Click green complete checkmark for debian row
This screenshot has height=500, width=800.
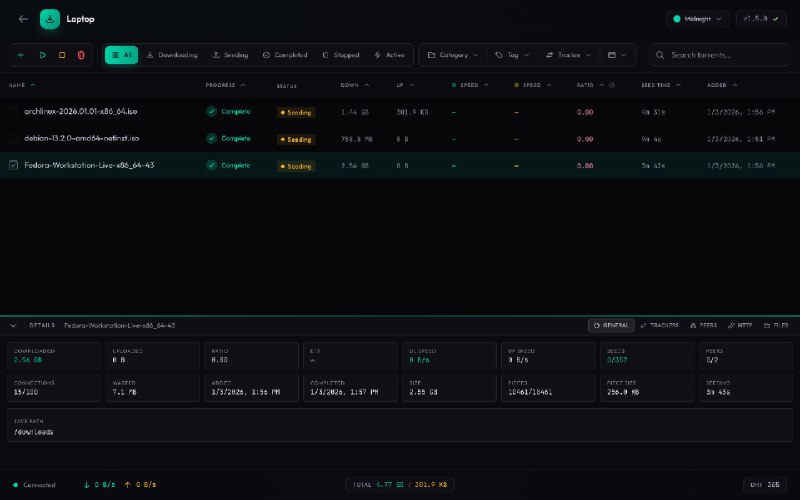tap(211, 138)
